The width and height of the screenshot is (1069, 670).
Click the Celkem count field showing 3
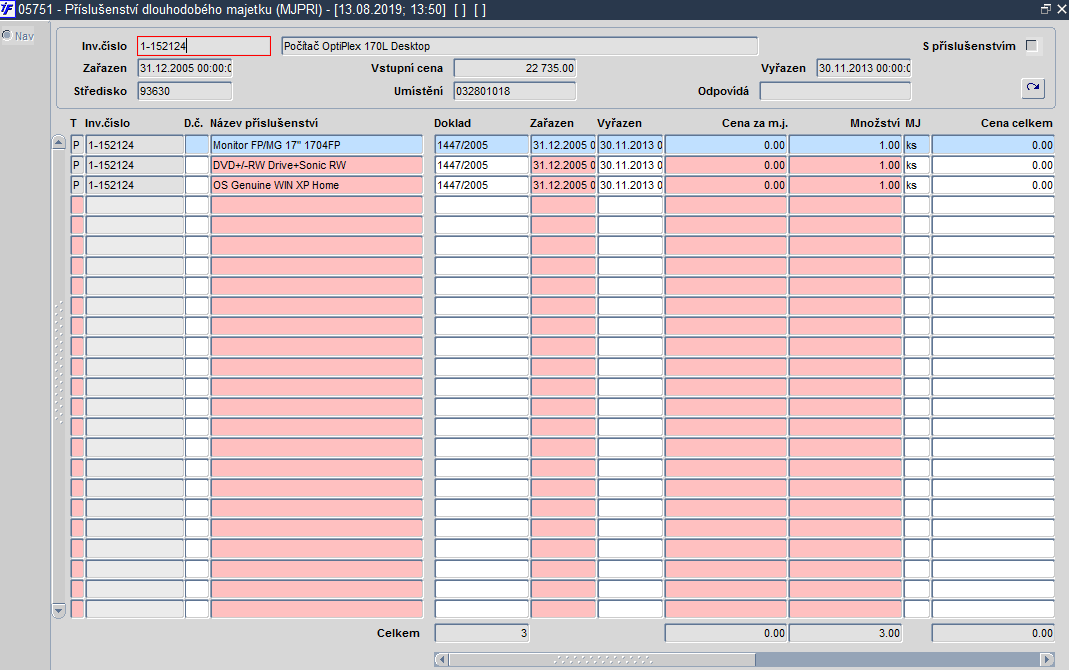[x=481, y=633]
